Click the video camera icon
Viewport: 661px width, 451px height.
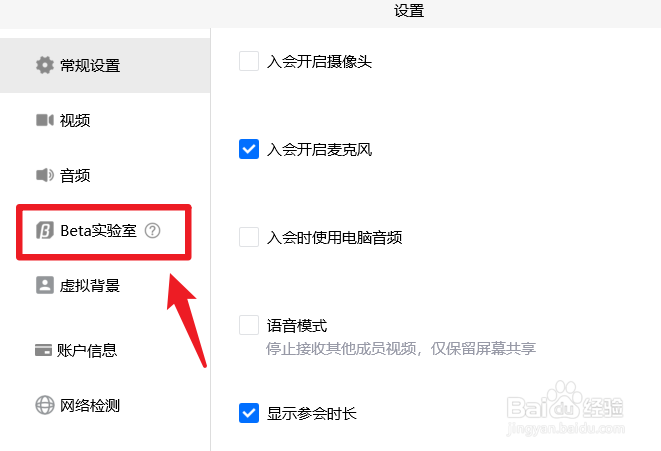pos(45,120)
